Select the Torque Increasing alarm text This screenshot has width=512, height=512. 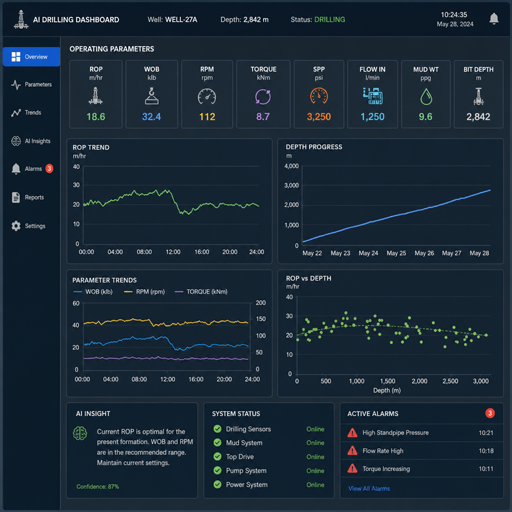(x=386, y=469)
